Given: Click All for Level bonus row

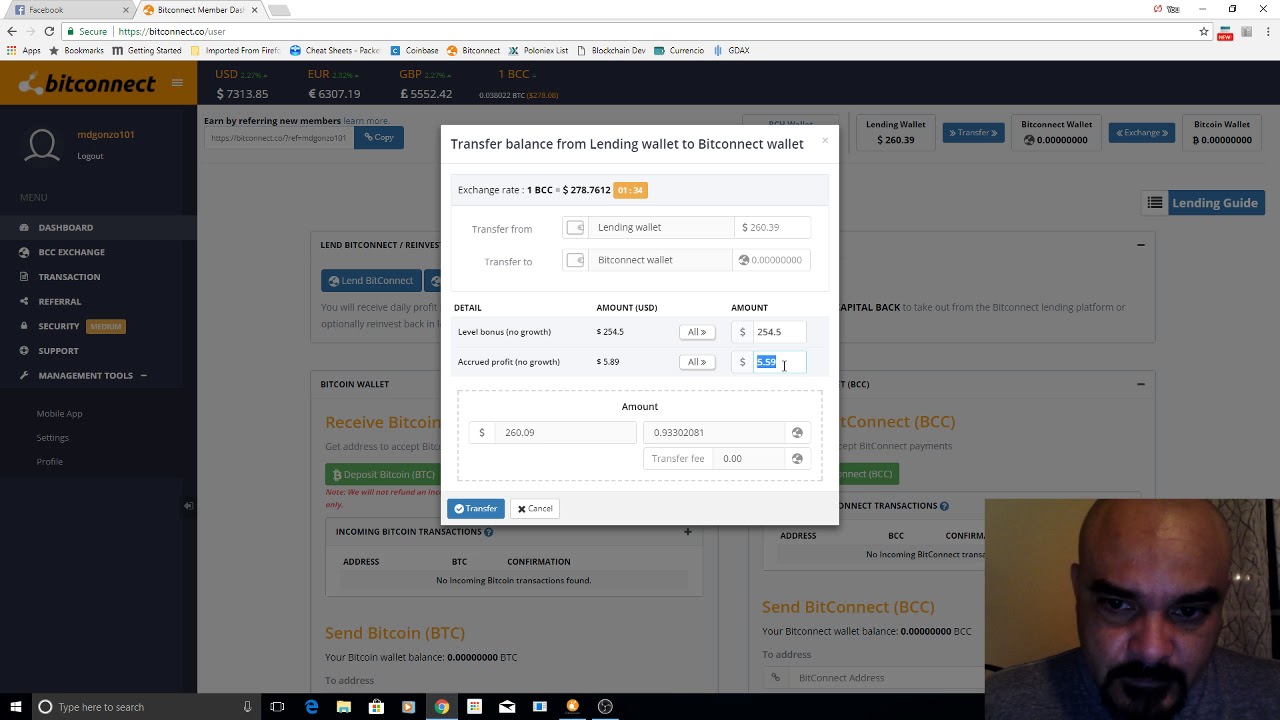Looking at the screenshot, I should (696, 332).
